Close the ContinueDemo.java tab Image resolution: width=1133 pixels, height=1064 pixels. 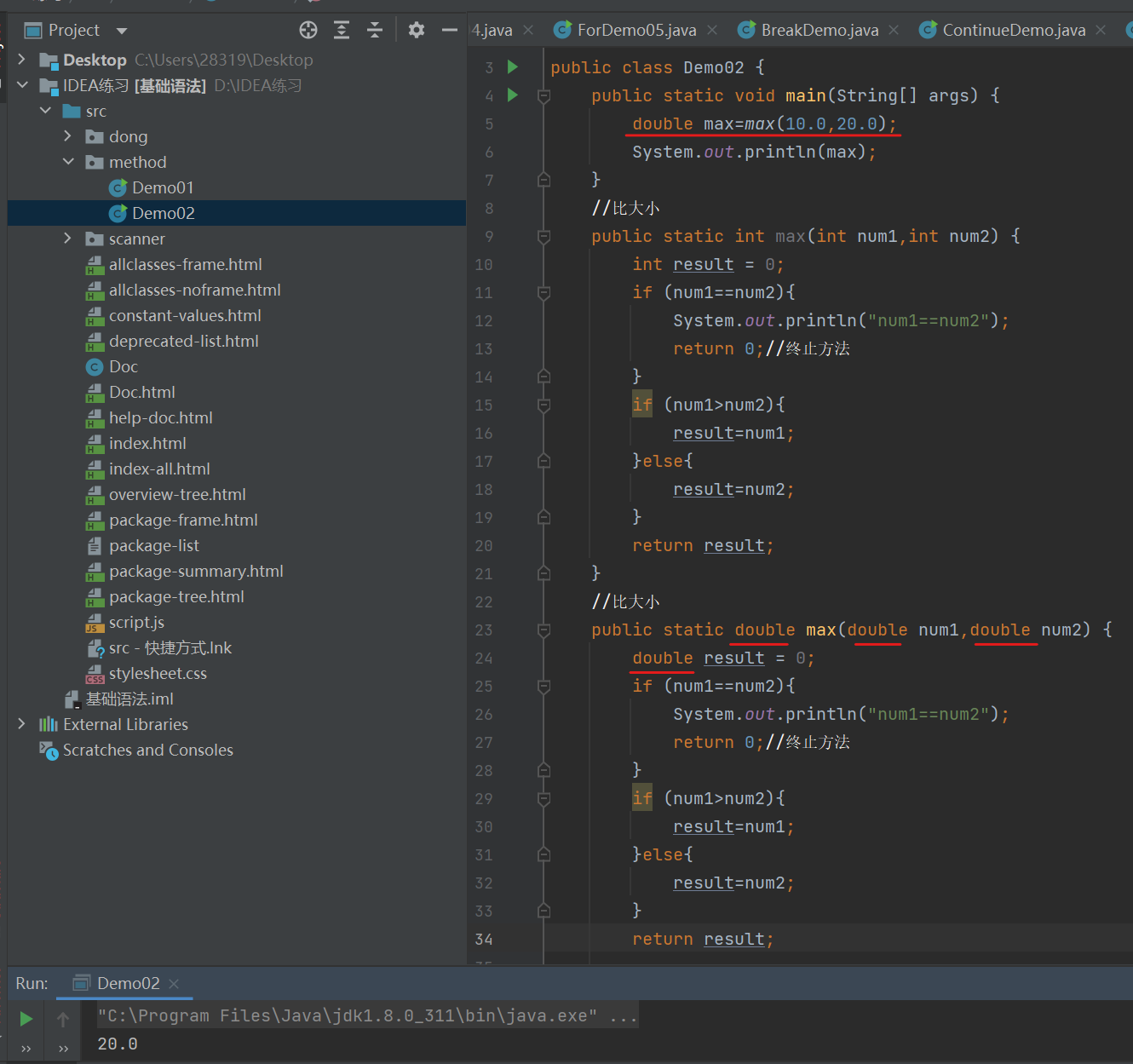pyautogui.click(x=1101, y=31)
